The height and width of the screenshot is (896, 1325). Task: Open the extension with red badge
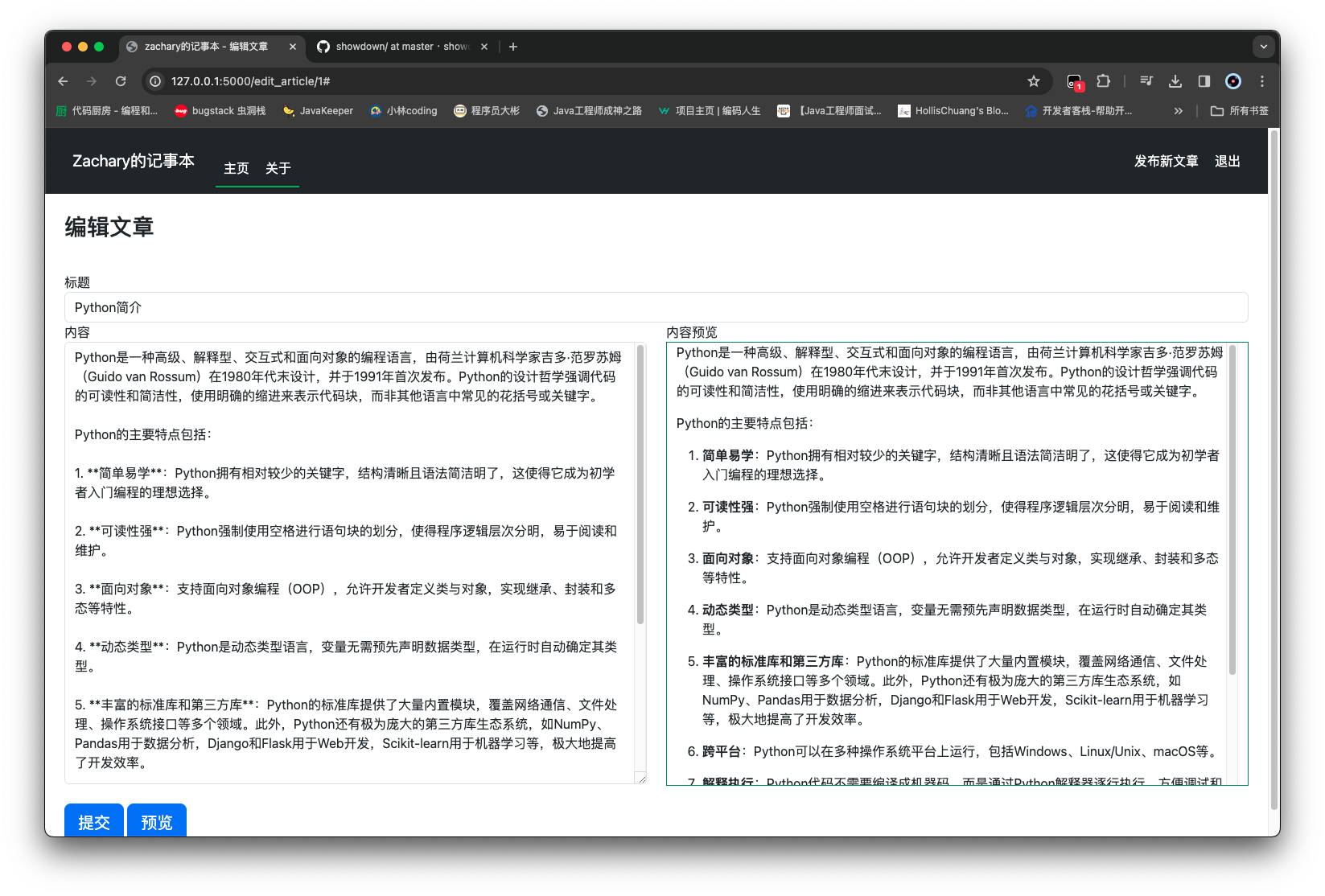(1075, 81)
